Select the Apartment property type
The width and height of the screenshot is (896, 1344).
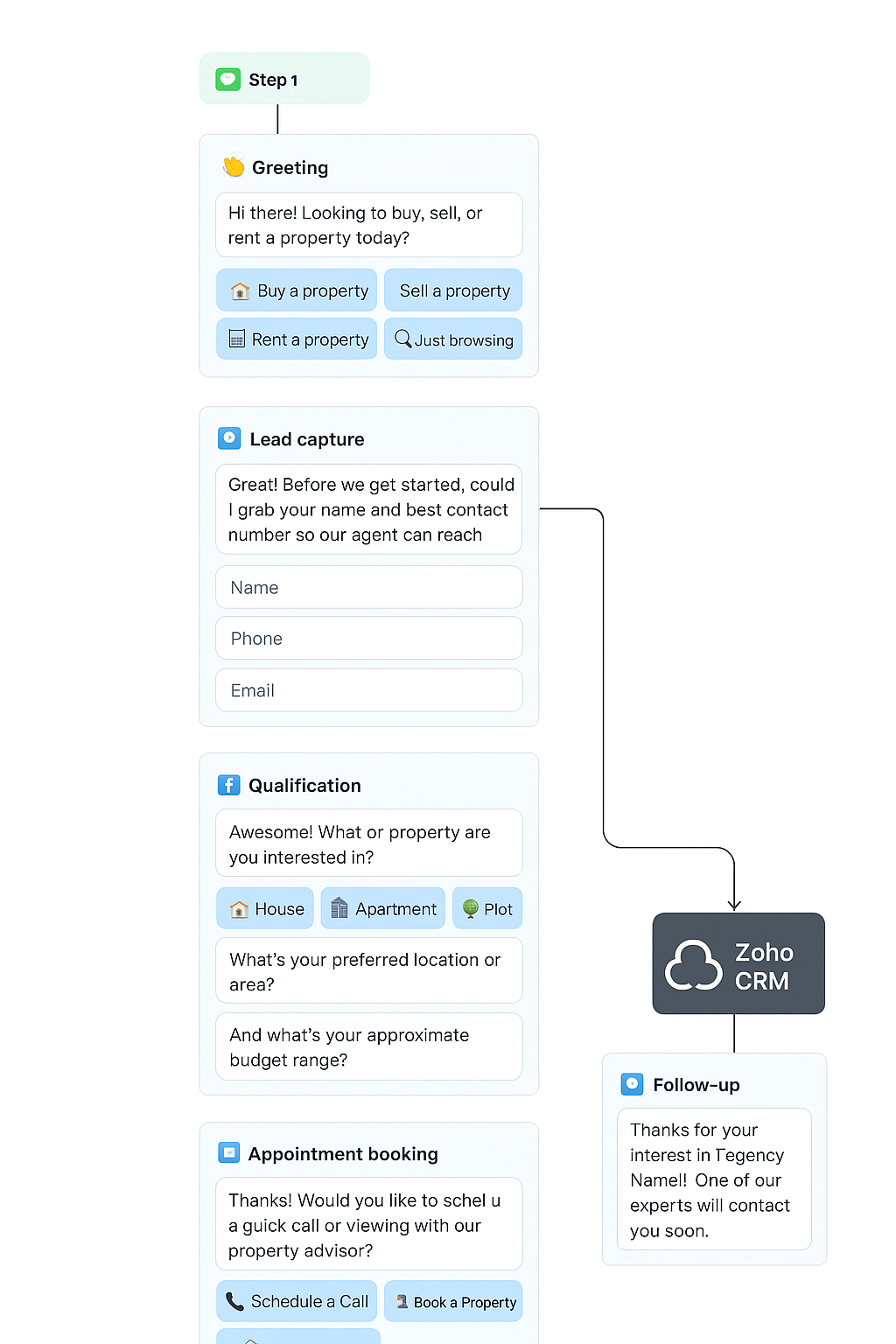click(382, 908)
